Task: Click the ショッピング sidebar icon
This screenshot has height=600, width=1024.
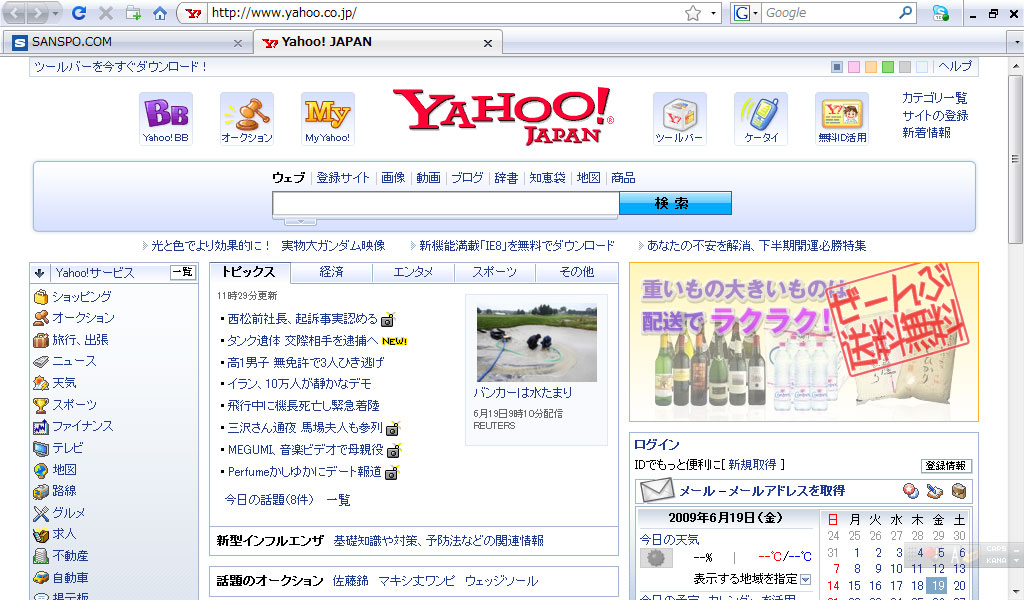Action: click(41, 297)
